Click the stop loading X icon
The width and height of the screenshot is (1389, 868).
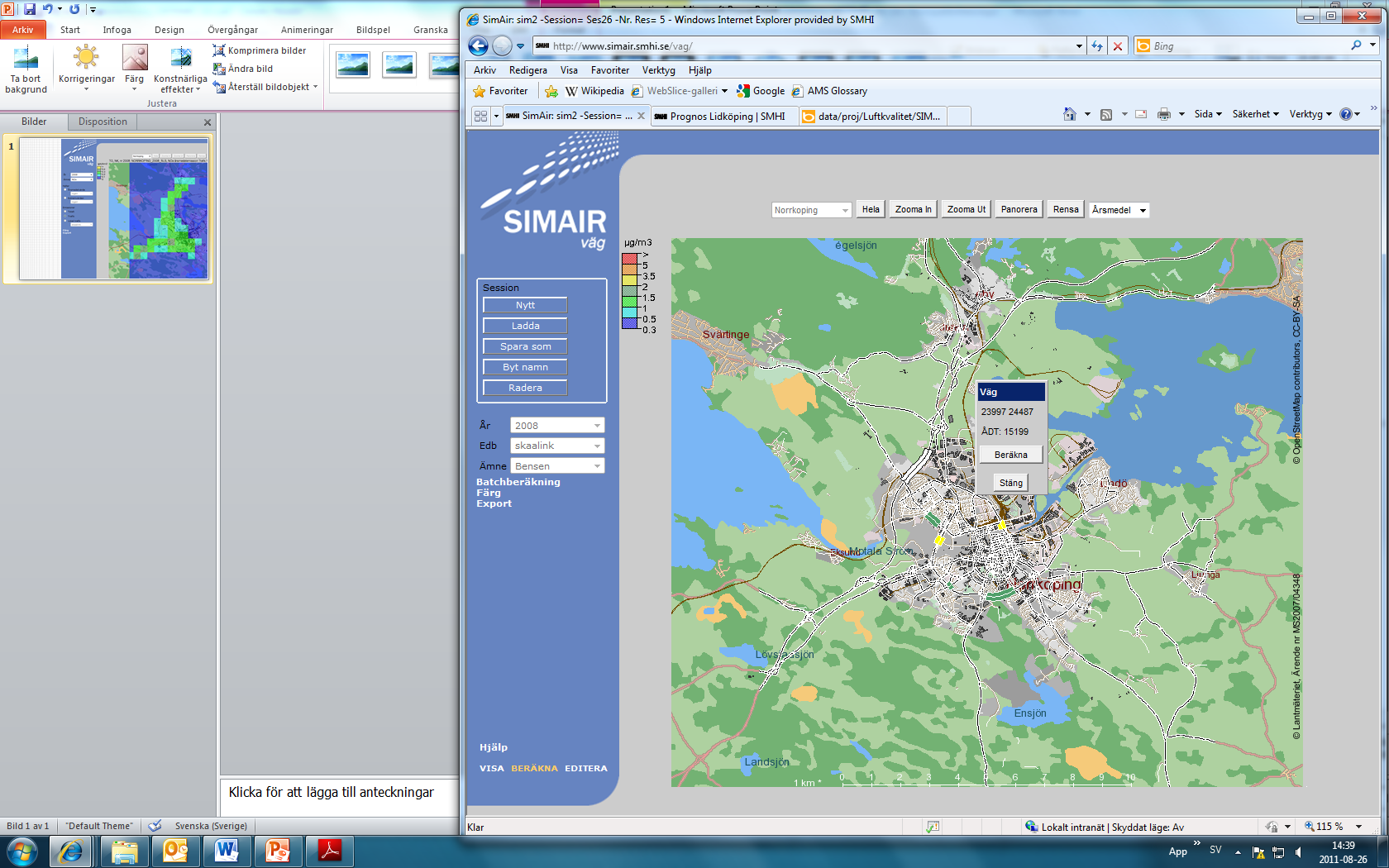[1118, 46]
